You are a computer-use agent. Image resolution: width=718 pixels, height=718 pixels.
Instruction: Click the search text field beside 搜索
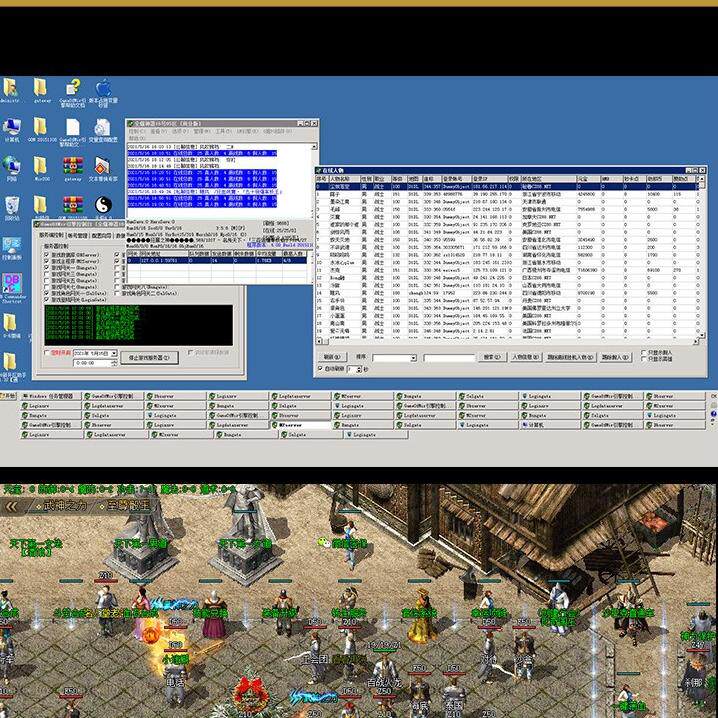[x=449, y=358]
